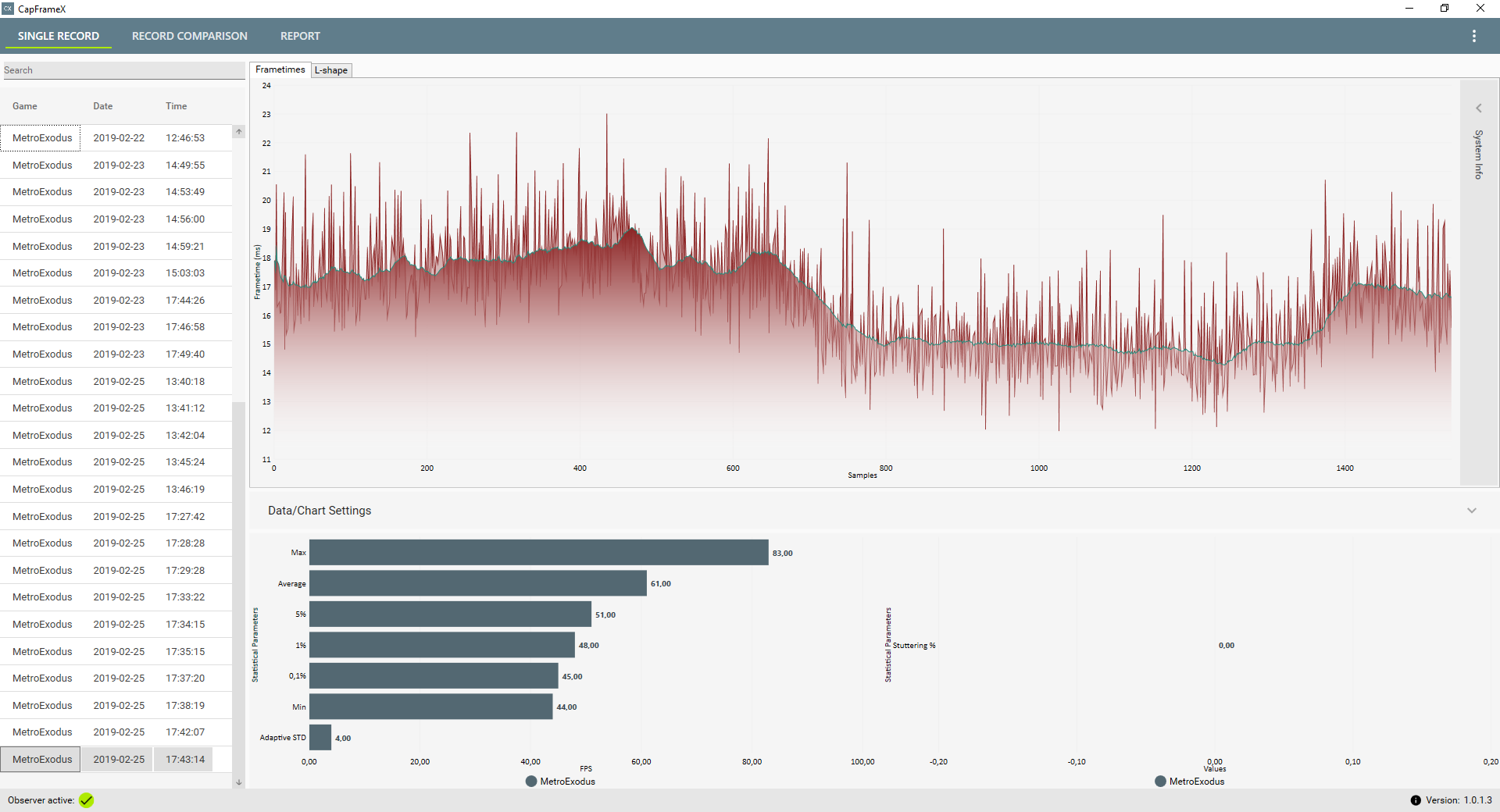This screenshot has height=812, width=1500.
Task: Select the record timed 15:03:03
Action: tap(116, 273)
